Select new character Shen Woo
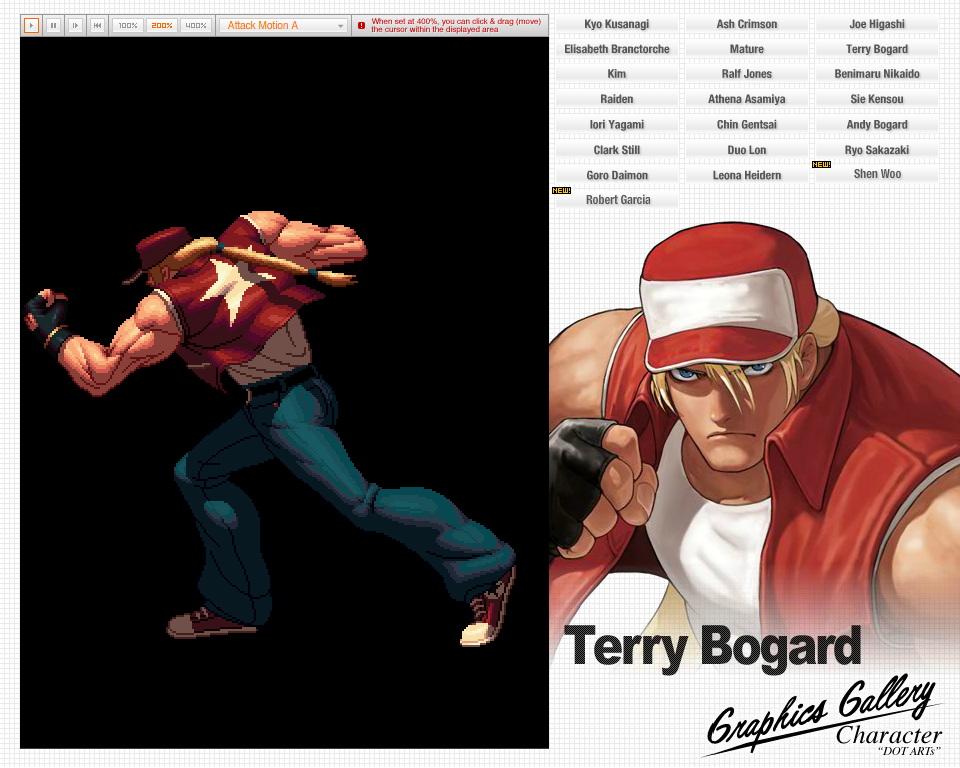960x768 pixels. click(x=877, y=174)
